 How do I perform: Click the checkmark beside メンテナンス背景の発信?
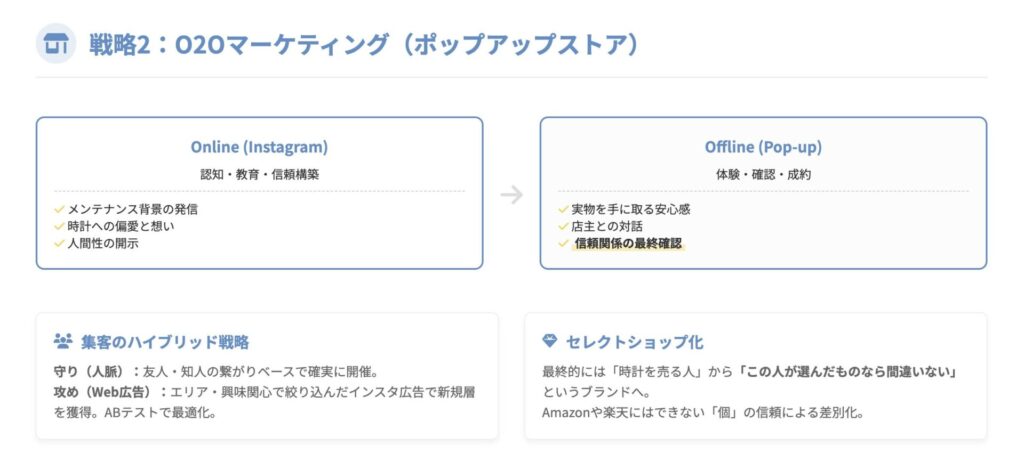[x=59, y=209]
